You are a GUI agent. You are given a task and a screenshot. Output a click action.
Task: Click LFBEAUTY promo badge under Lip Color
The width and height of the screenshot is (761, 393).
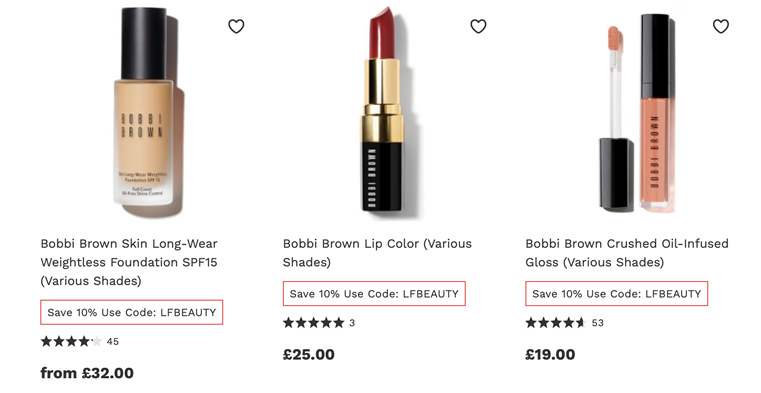coord(374,294)
